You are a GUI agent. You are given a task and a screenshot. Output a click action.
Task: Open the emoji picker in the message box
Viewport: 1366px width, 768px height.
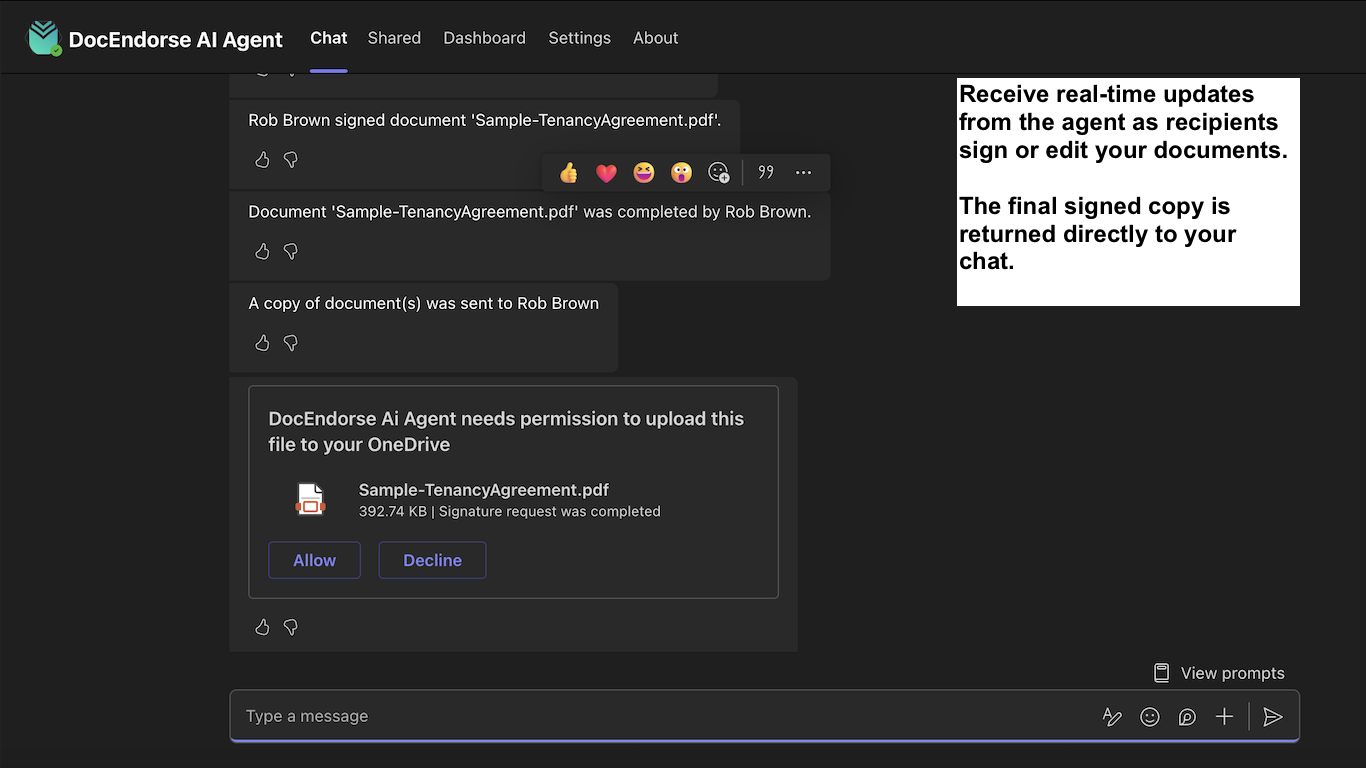tap(1149, 717)
